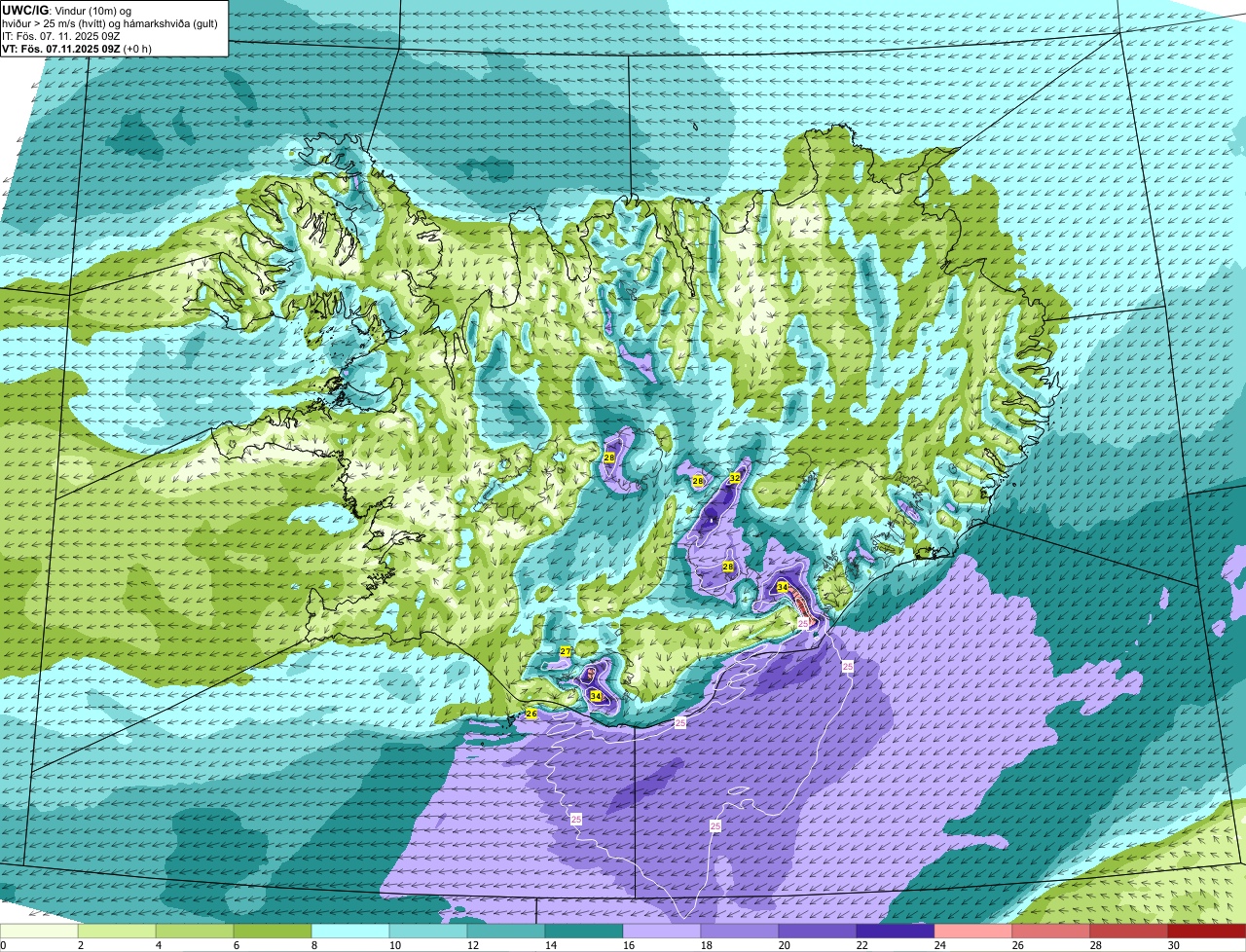Click the 6–8 m/s olive green legend swatch
The width and height of the screenshot is (1246, 952).
273,932
